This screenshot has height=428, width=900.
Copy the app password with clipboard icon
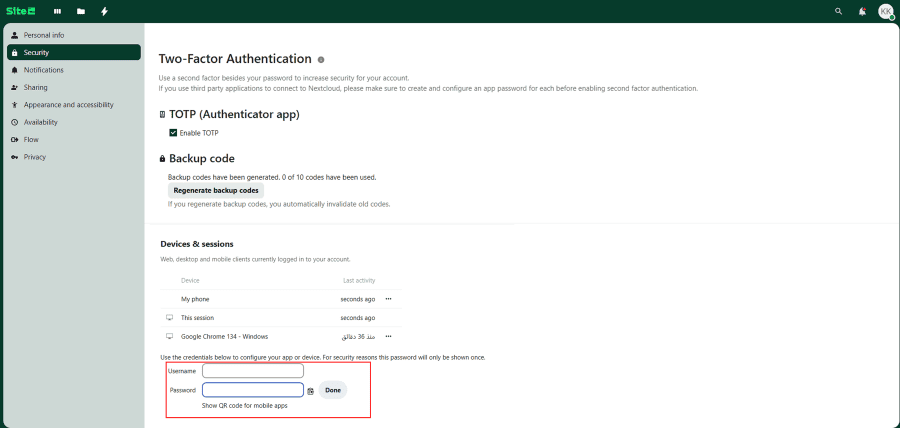(311, 391)
